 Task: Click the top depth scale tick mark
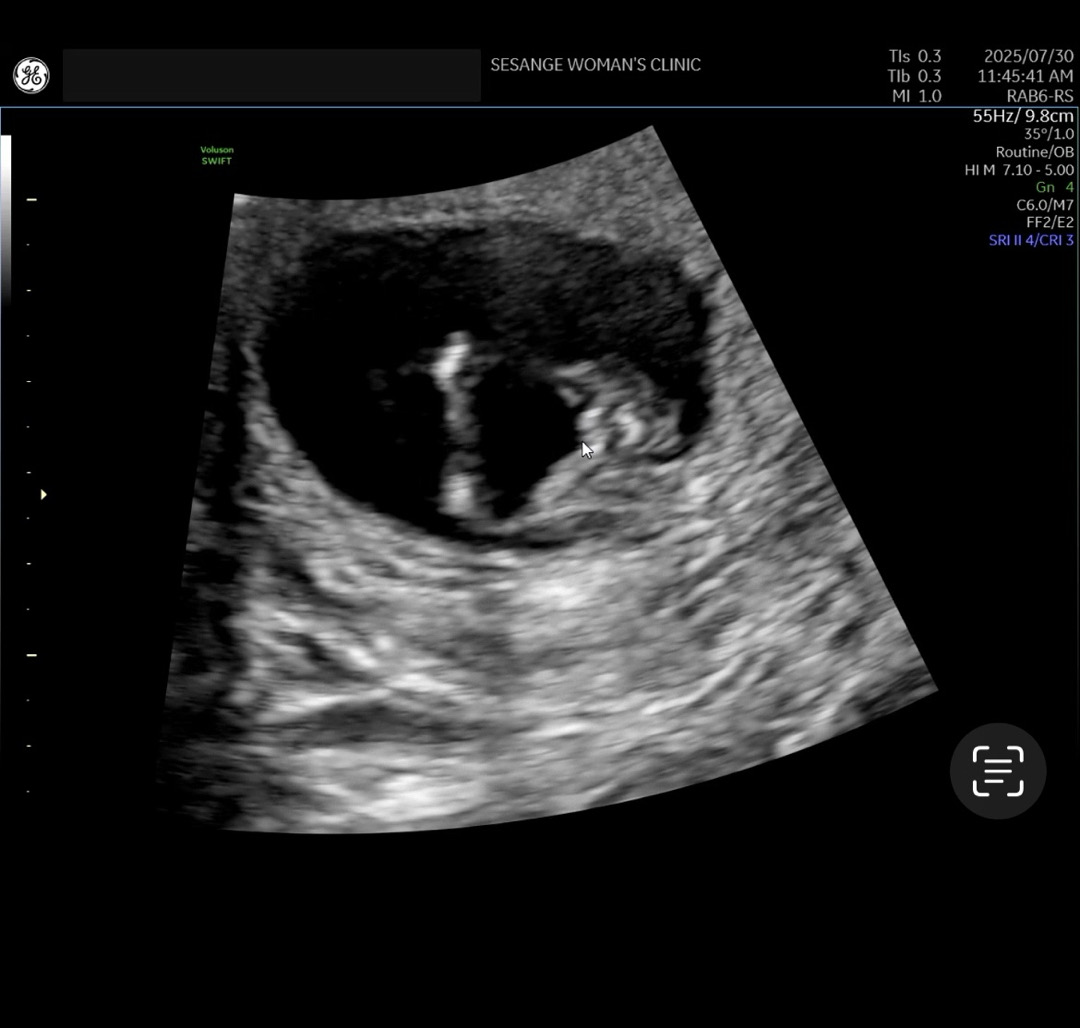(32, 200)
